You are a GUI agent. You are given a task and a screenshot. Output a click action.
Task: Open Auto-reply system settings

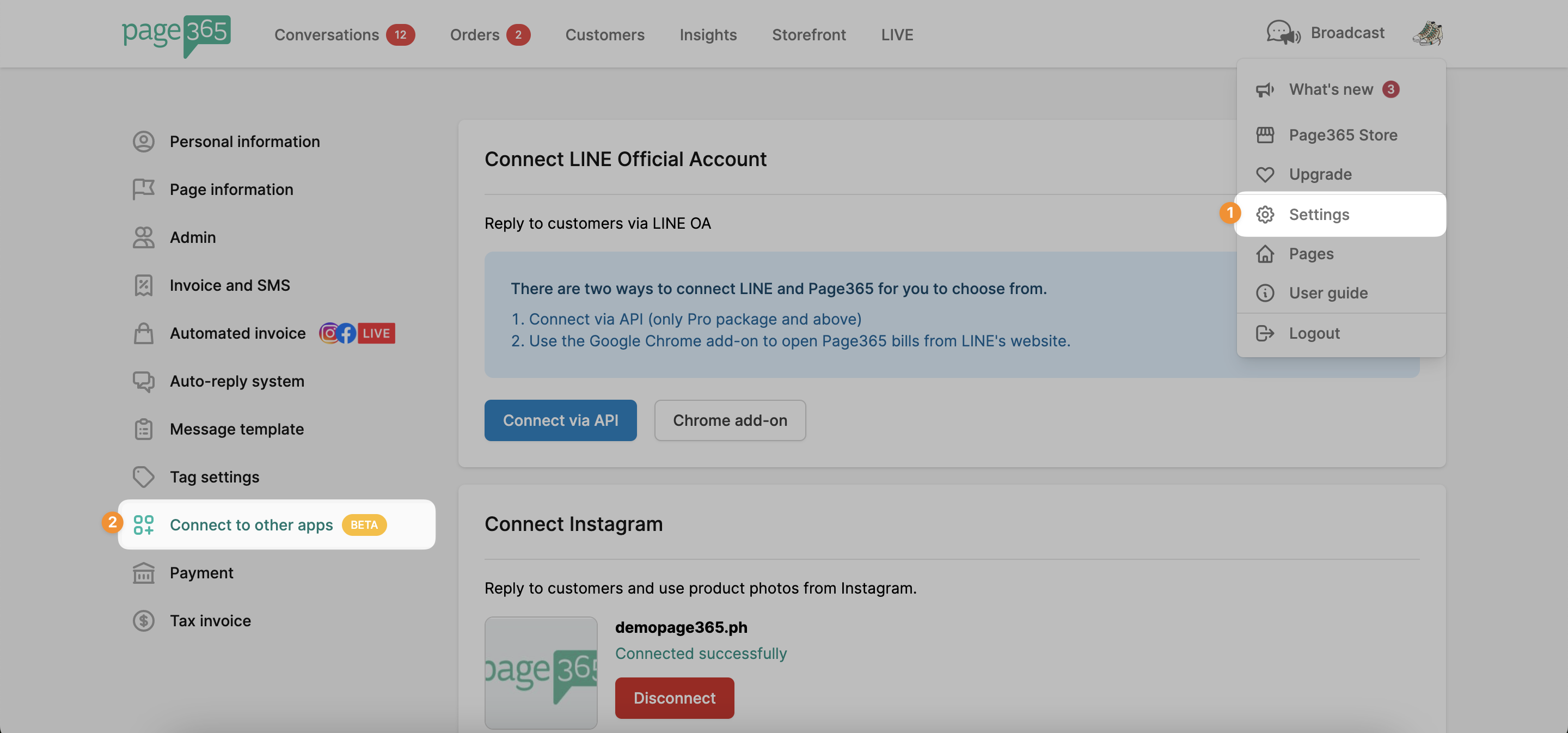coord(237,381)
